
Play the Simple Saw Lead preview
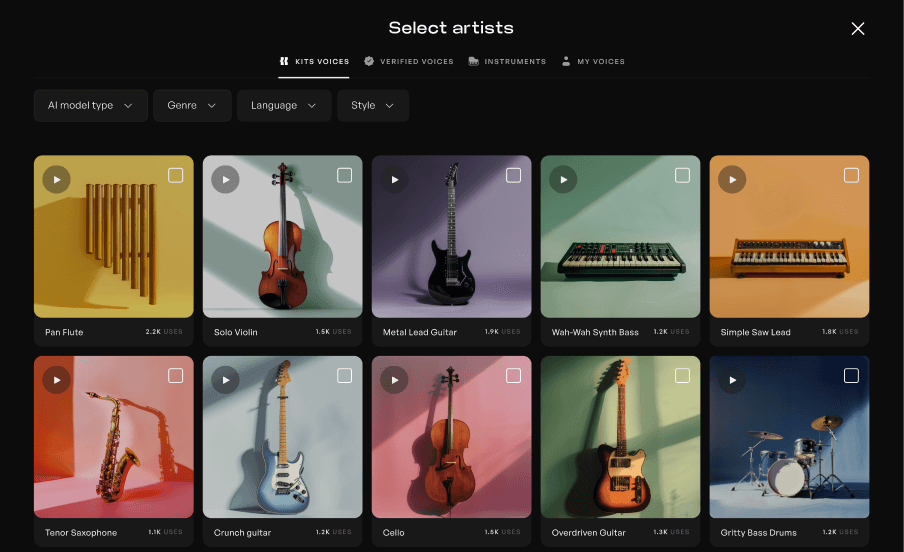(732, 179)
